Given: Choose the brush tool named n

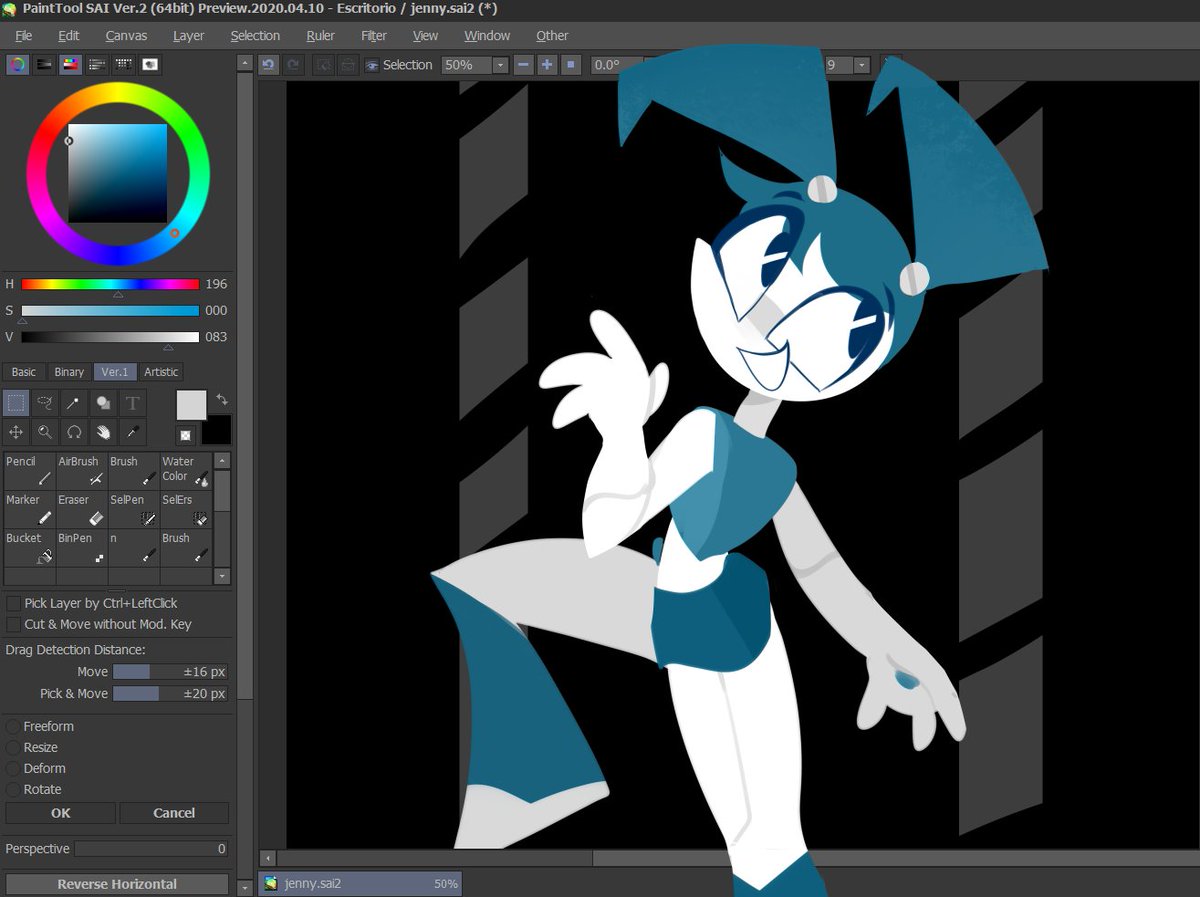Looking at the screenshot, I should (134, 547).
